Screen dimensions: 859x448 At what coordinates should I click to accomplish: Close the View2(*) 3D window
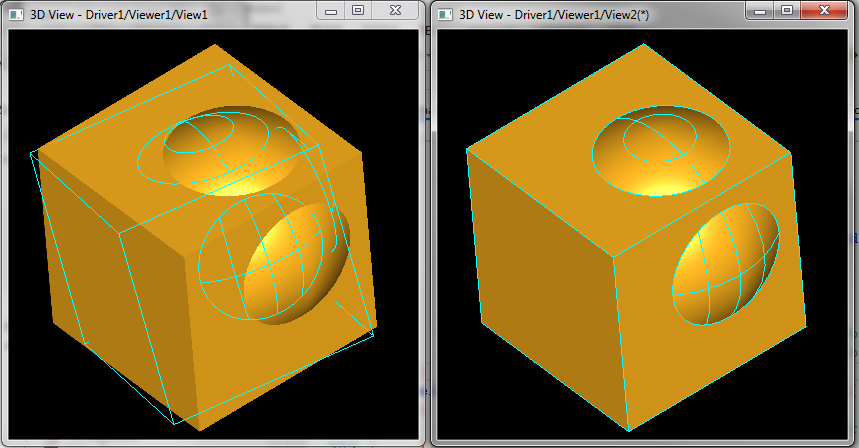tap(824, 10)
